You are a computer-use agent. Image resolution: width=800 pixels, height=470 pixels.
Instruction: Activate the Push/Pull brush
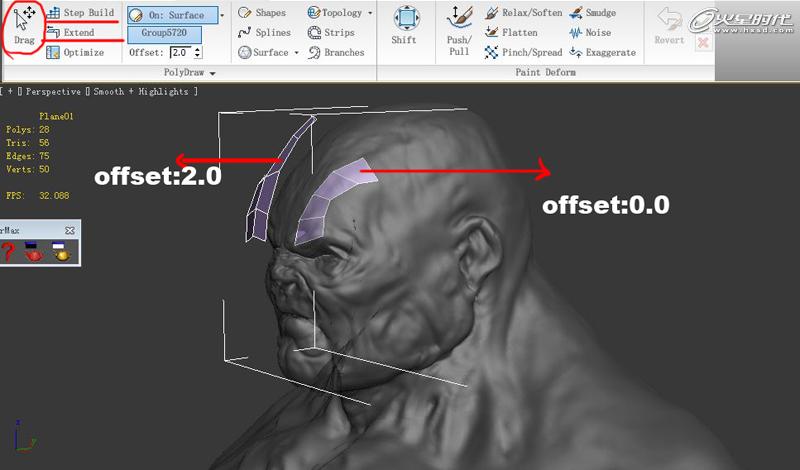459,31
